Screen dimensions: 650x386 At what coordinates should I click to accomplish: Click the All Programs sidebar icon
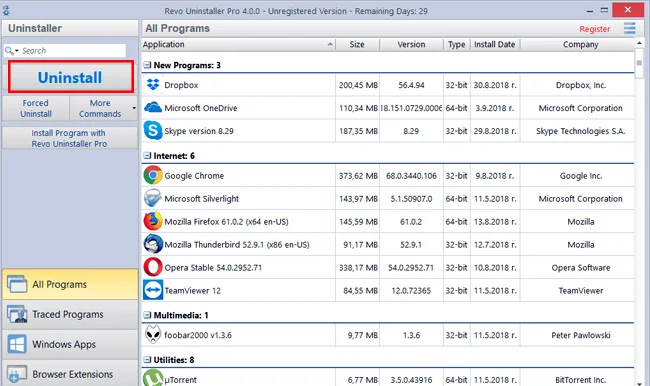[17, 284]
